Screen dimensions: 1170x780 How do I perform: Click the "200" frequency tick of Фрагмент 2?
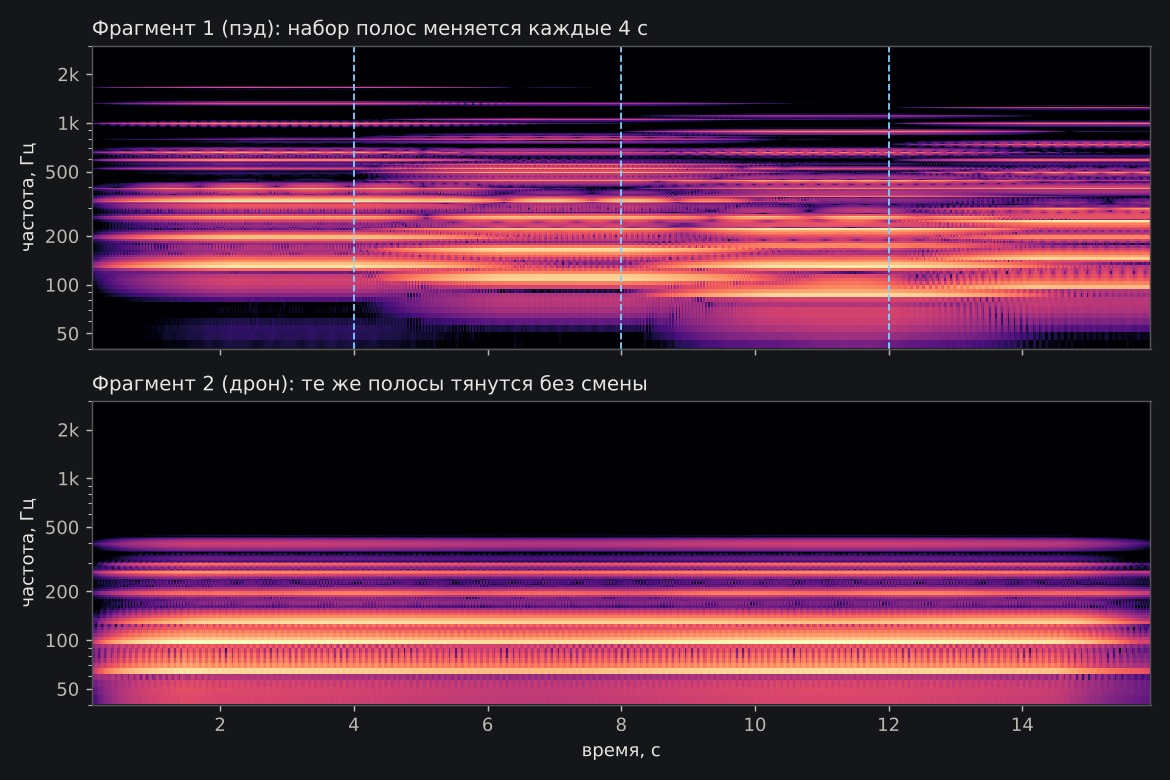click(x=63, y=592)
